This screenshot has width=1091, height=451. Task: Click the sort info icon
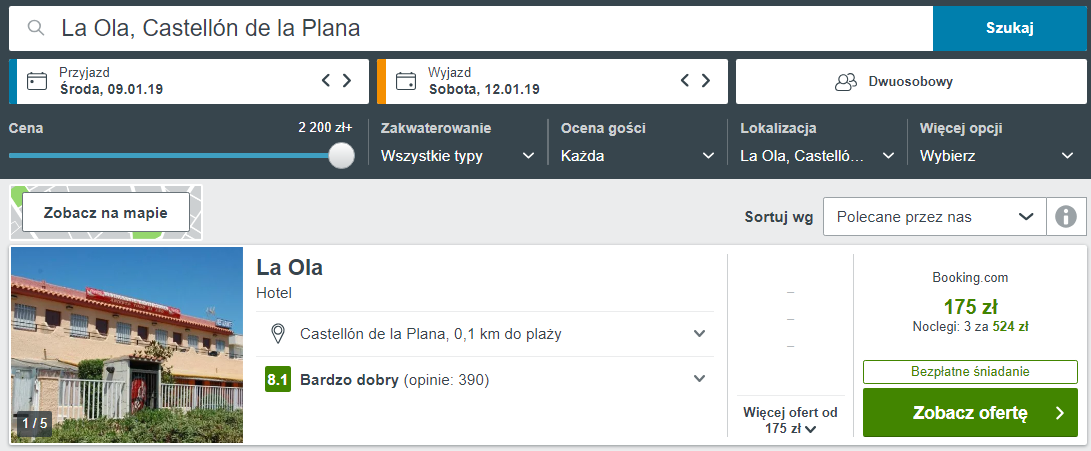pos(1066,216)
